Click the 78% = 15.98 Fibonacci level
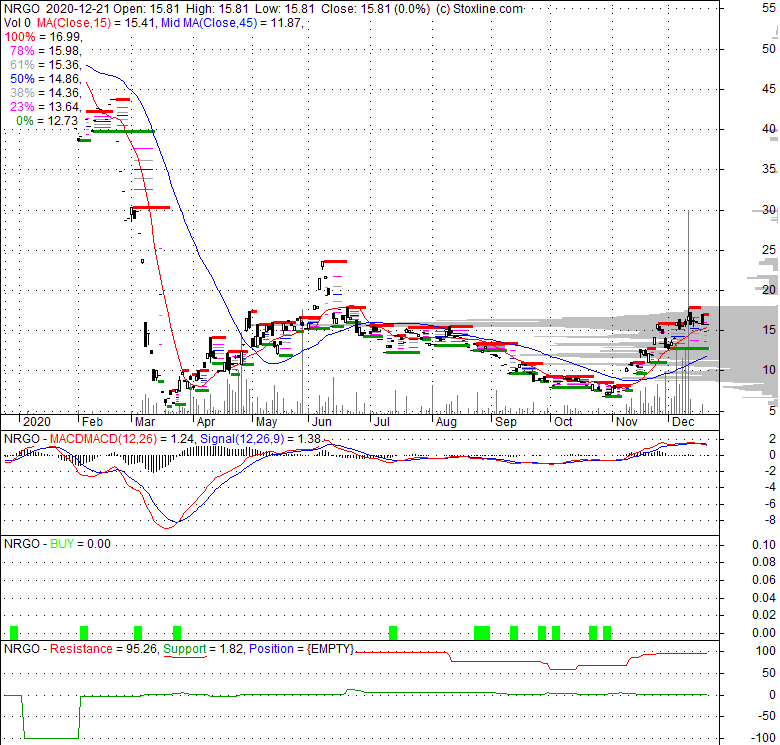Screen dimensions: 780x745 pos(46,51)
